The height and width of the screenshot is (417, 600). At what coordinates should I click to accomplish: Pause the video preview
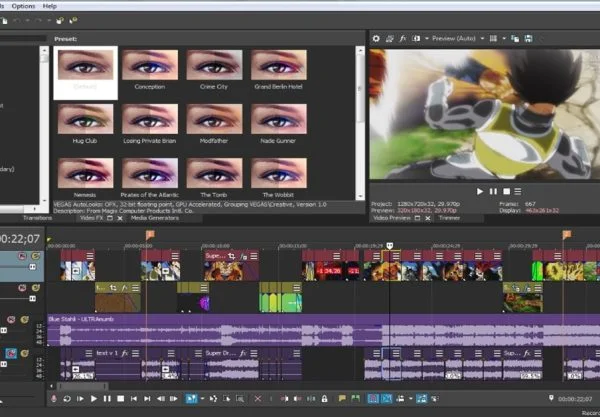493,191
